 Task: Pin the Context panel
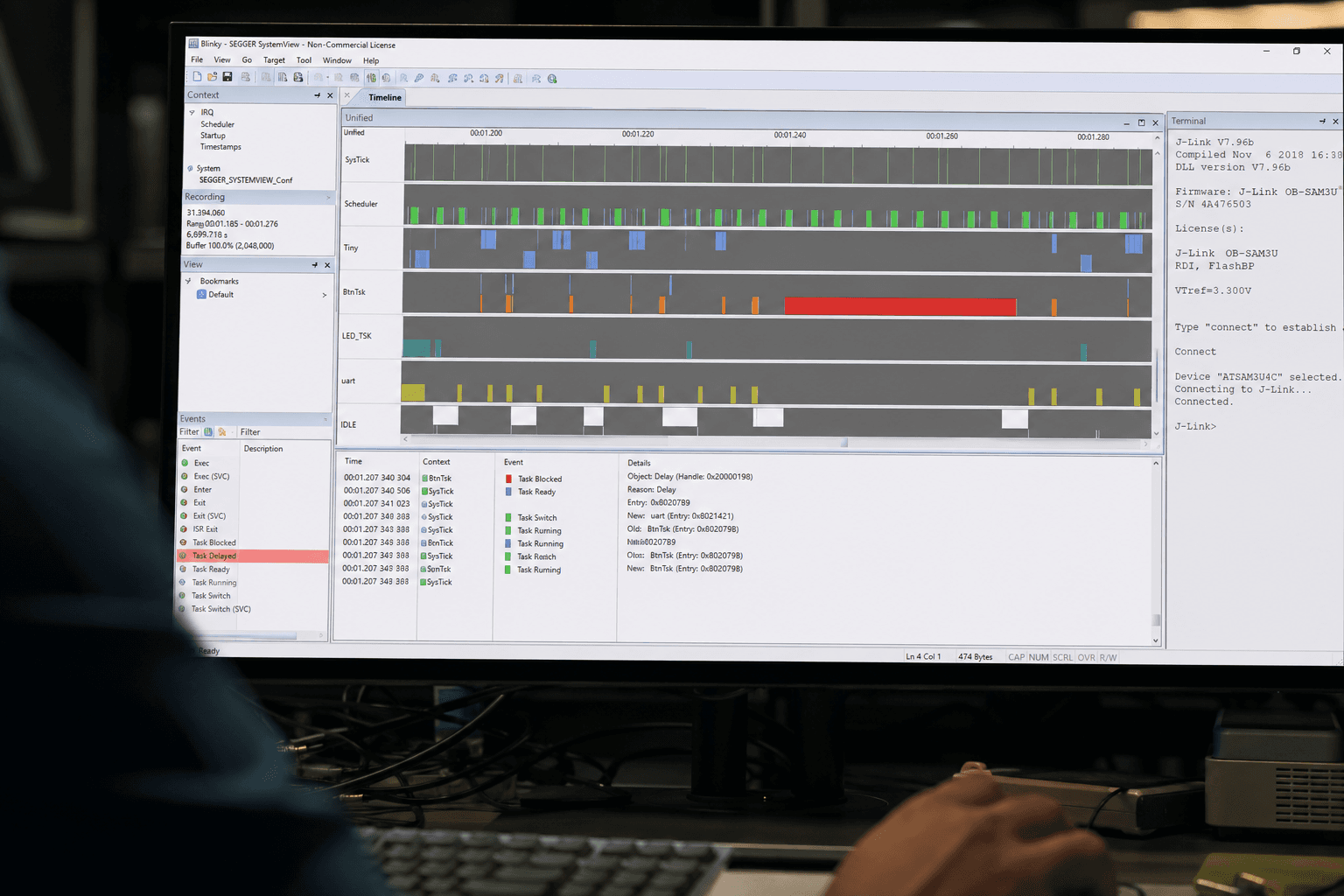tap(317, 95)
